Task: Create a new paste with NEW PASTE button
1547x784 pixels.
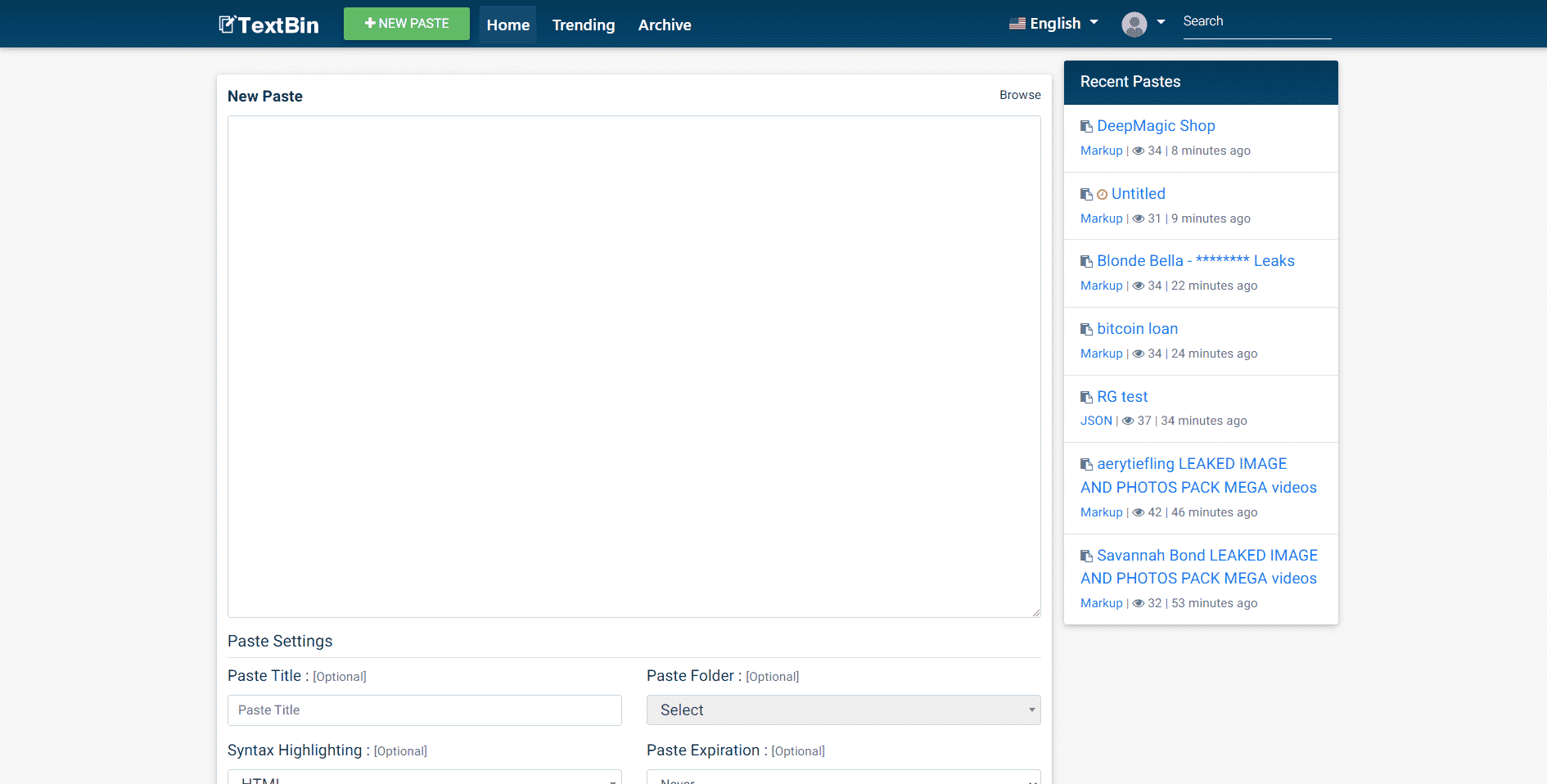Action: [407, 24]
